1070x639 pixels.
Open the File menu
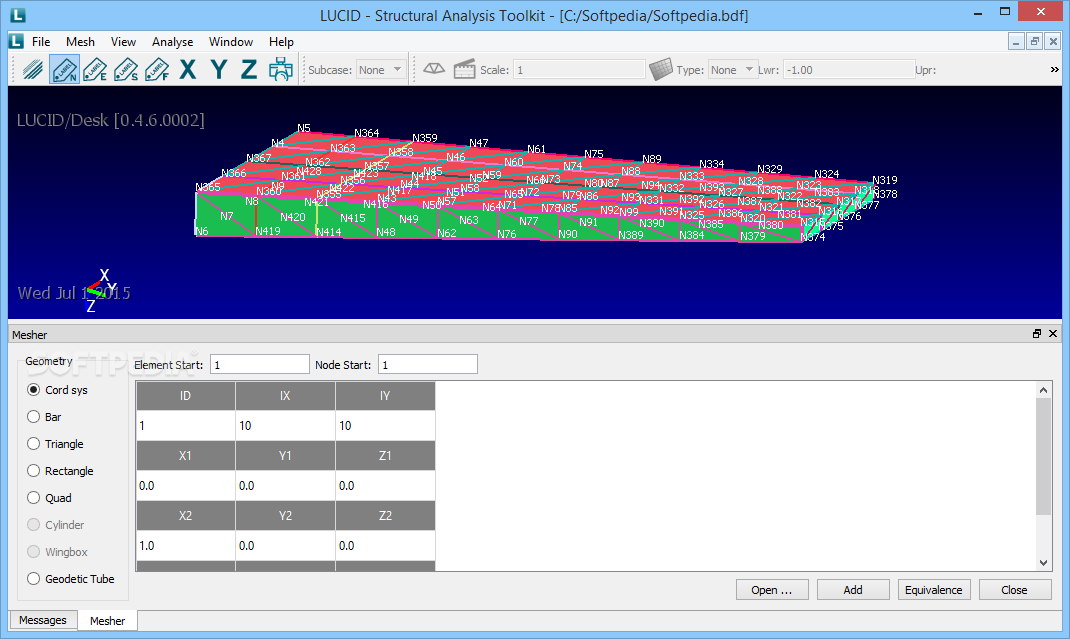click(41, 42)
